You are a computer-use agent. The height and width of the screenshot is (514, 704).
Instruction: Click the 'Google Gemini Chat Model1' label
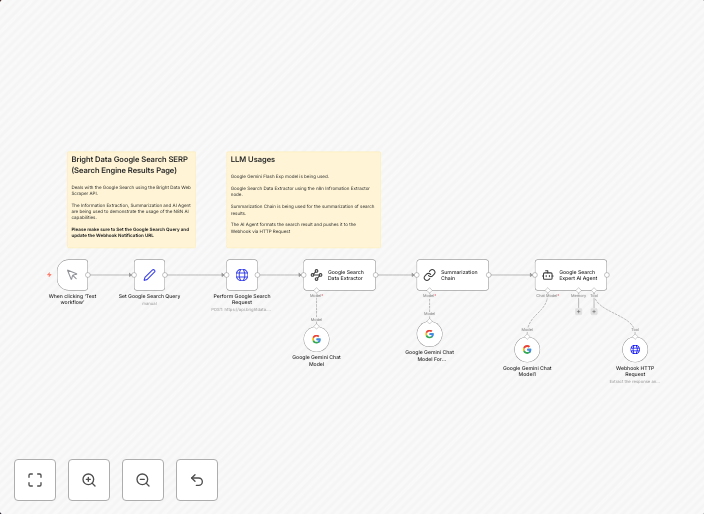pos(527,371)
